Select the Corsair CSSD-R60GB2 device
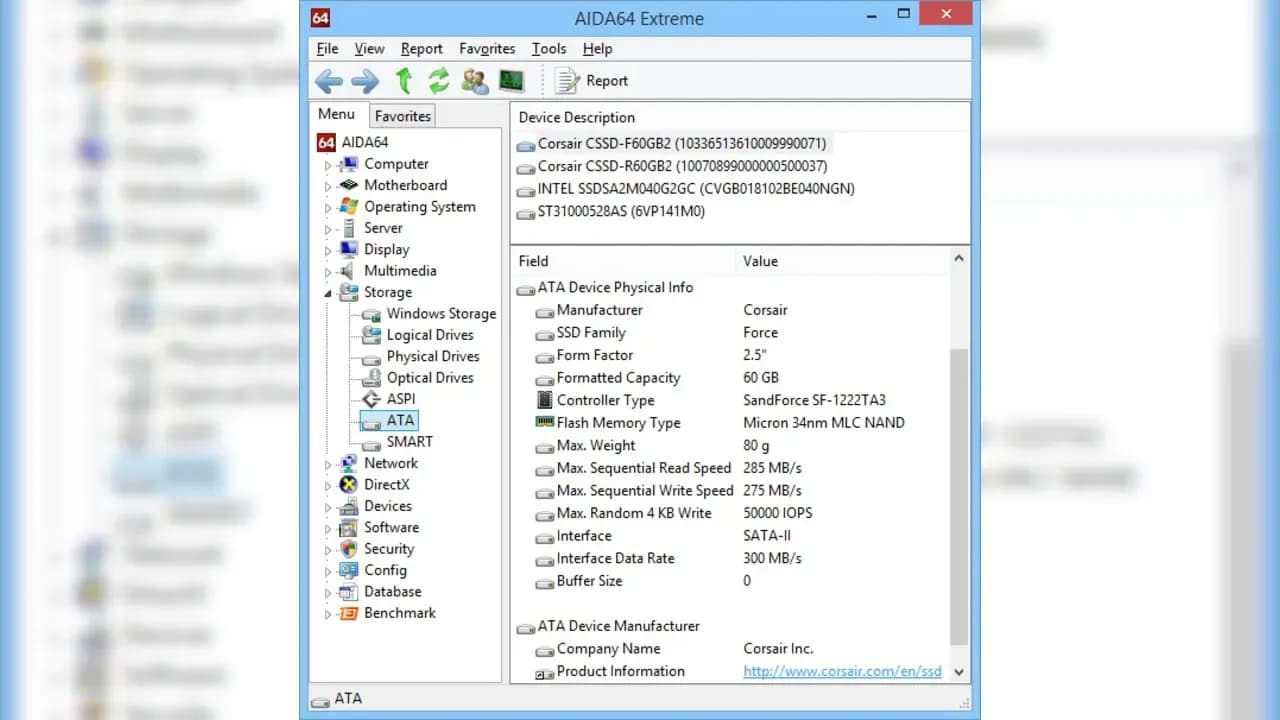This screenshot has height=720, width=1280. pos(682,166)
